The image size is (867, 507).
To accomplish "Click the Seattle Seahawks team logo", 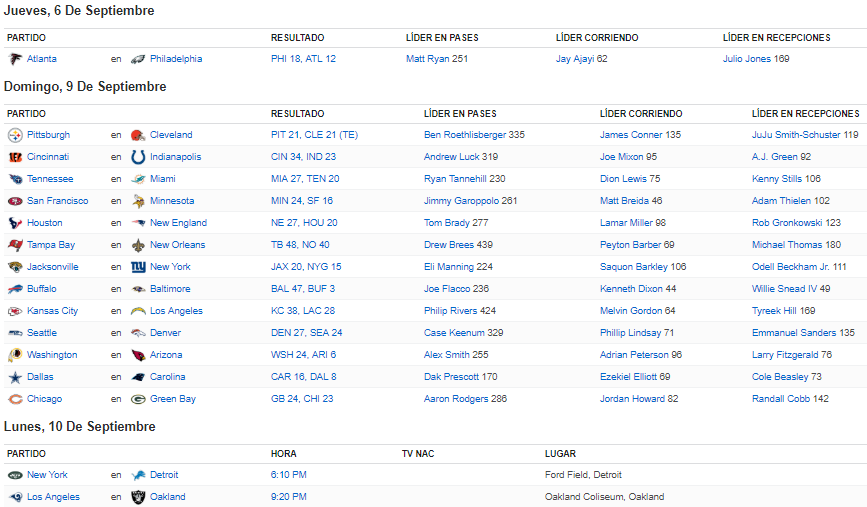I will coord(15,333).
